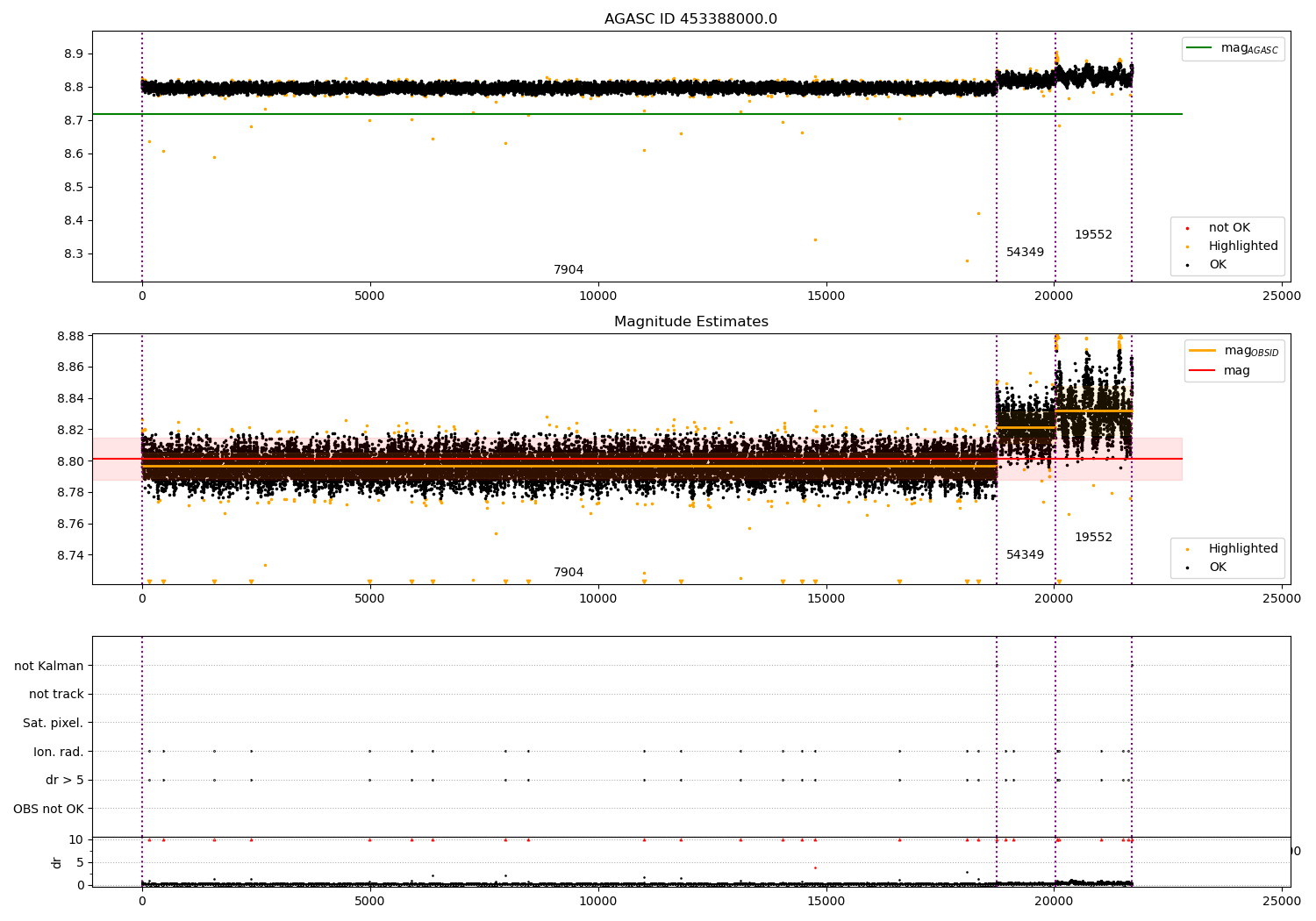Click the "Ion. rad." row label

(59, 753)
